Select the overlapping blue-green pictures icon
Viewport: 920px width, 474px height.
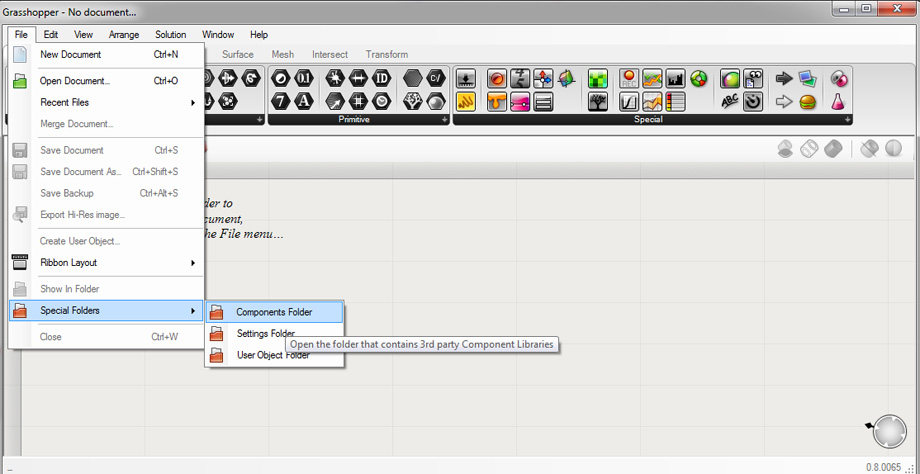[x=807, y=78]
